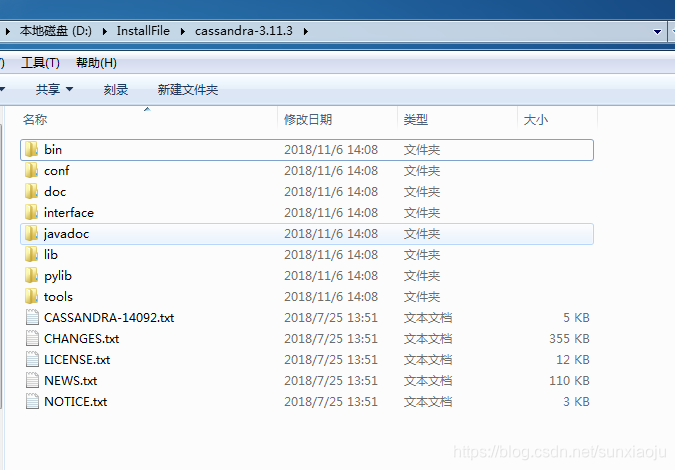Click the NOTICE.txt file icon
675x470 pixels.
32,402
